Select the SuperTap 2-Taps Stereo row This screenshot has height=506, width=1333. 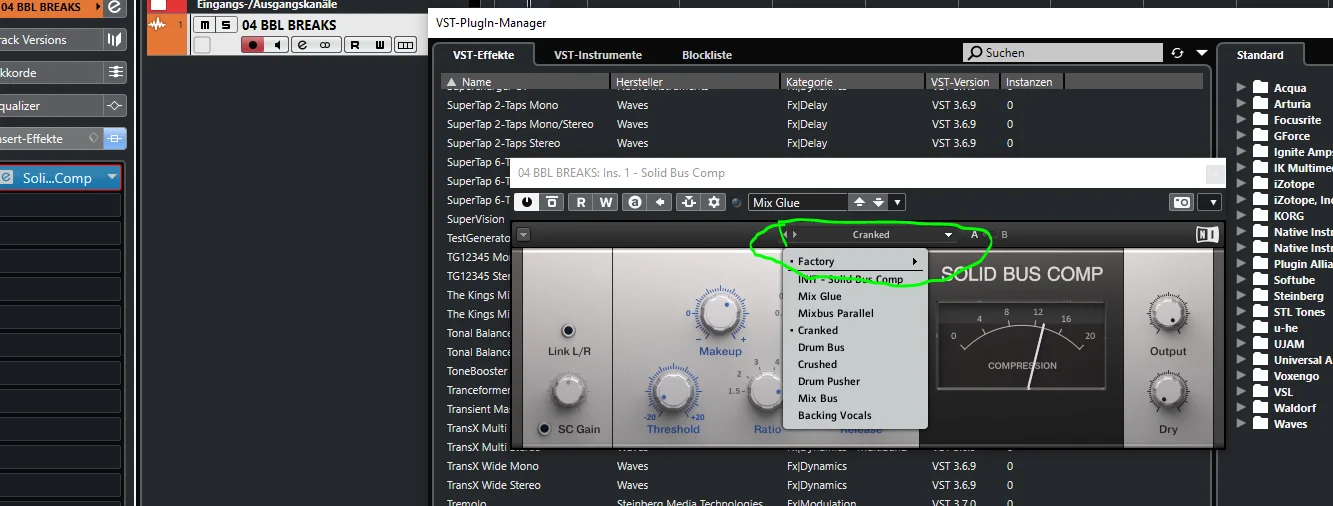(820, 143)
